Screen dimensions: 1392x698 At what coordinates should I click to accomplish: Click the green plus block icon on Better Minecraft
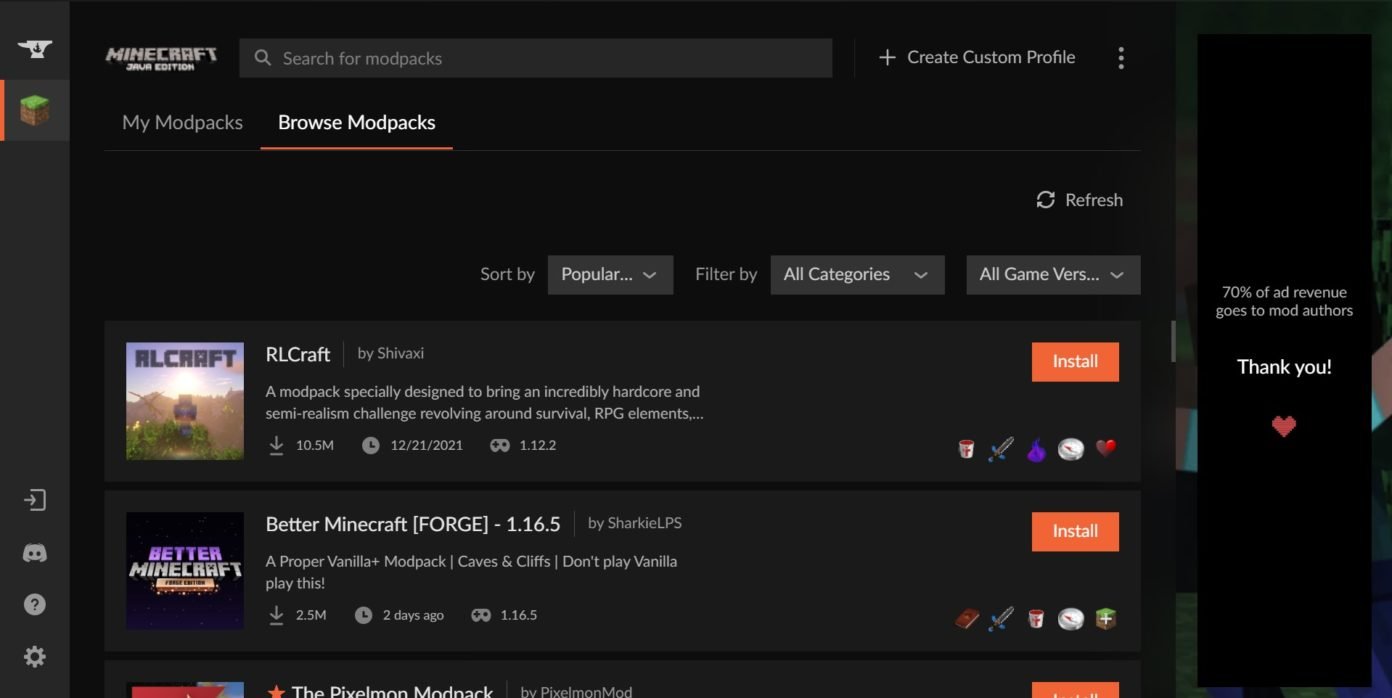pos(1105,619)
